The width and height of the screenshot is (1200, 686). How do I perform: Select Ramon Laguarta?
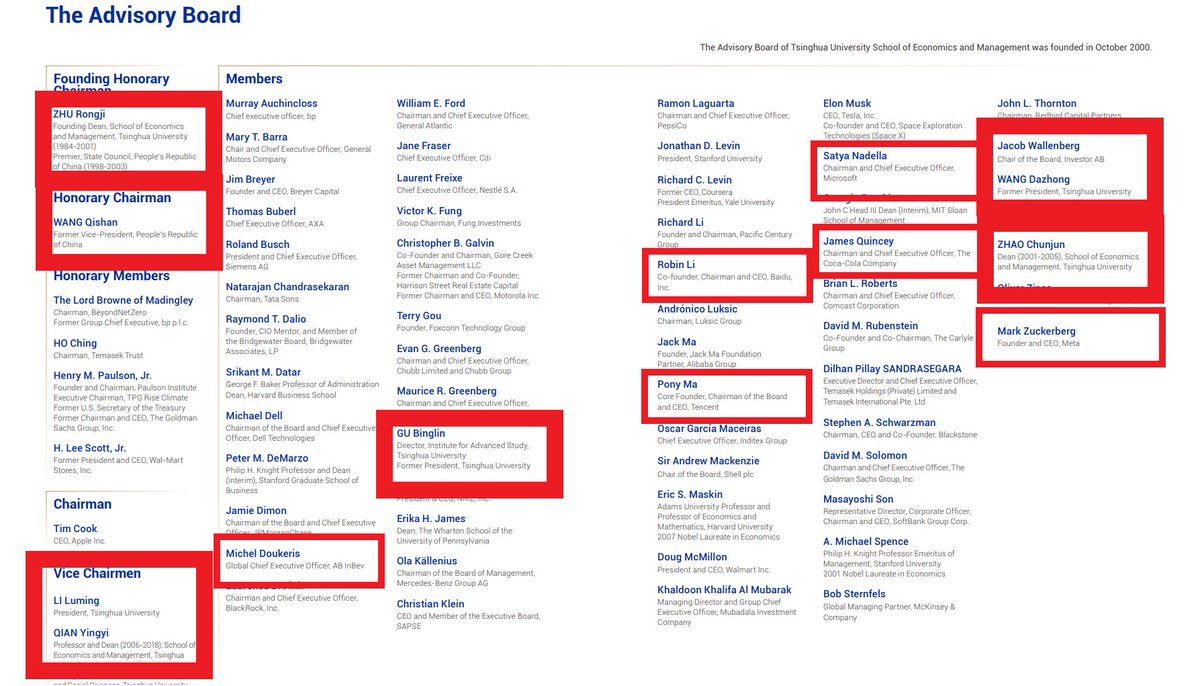[696, 103]
